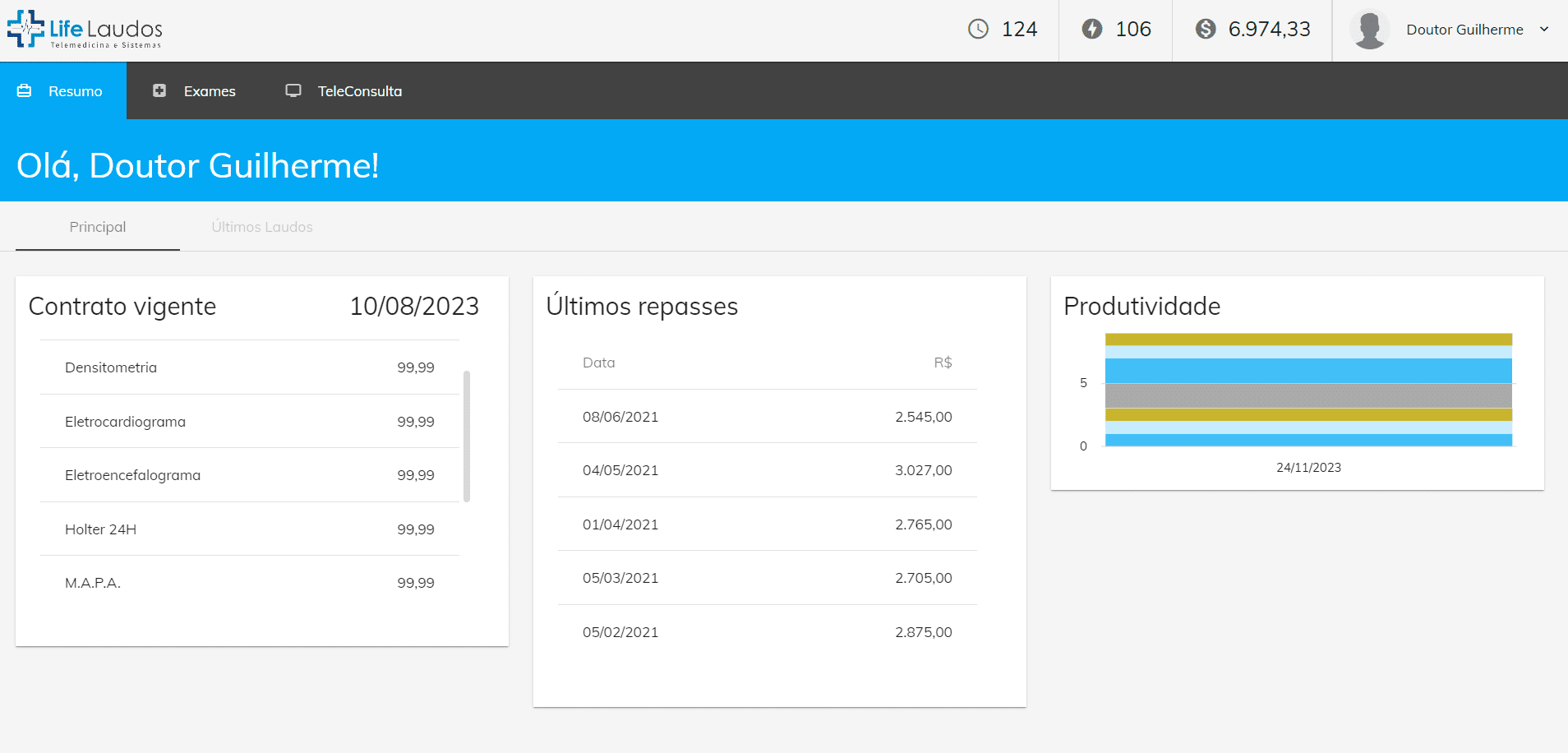Click the monitor icon for TeleConsulta
Viewport: 1568px width, 753px height.
point(293,91)
